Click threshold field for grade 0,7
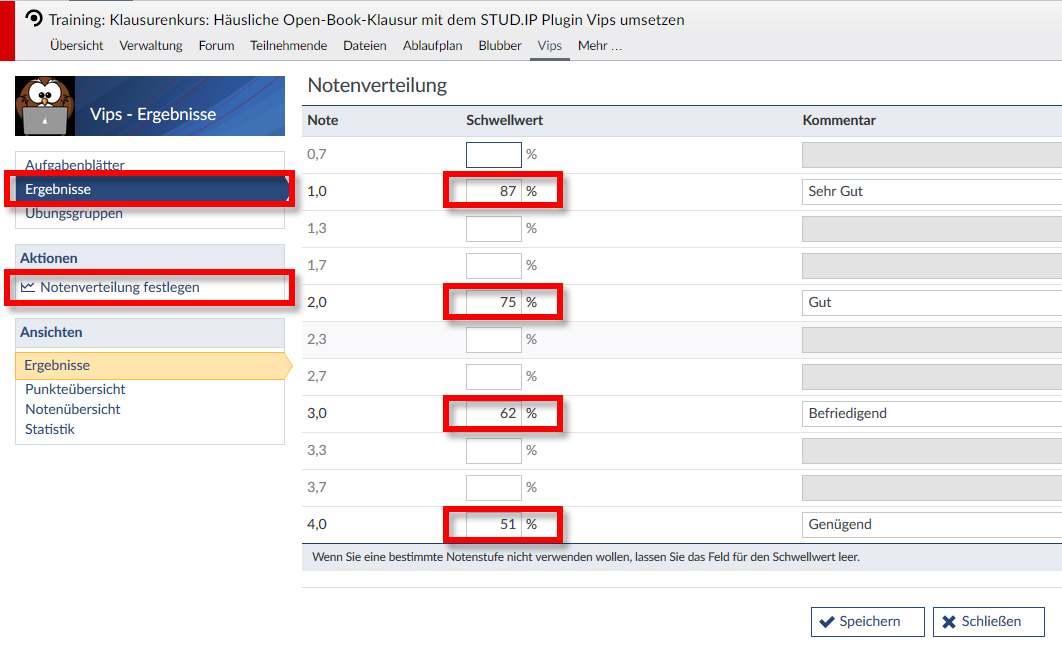The height and width of the screenshot is (653, 1062). coord(494,154)
